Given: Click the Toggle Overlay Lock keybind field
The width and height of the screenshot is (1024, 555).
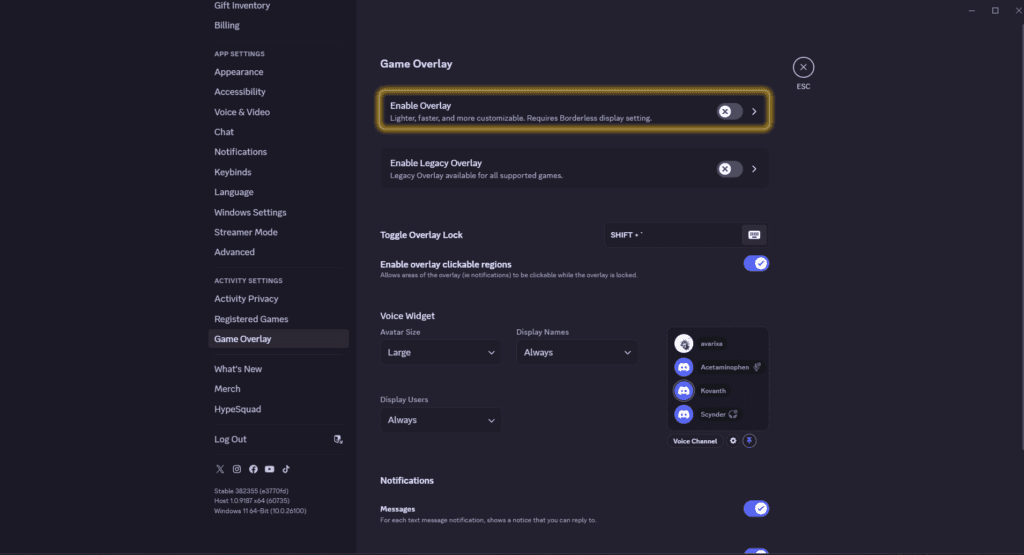Looking at the screenshot, I should point(672,235).
